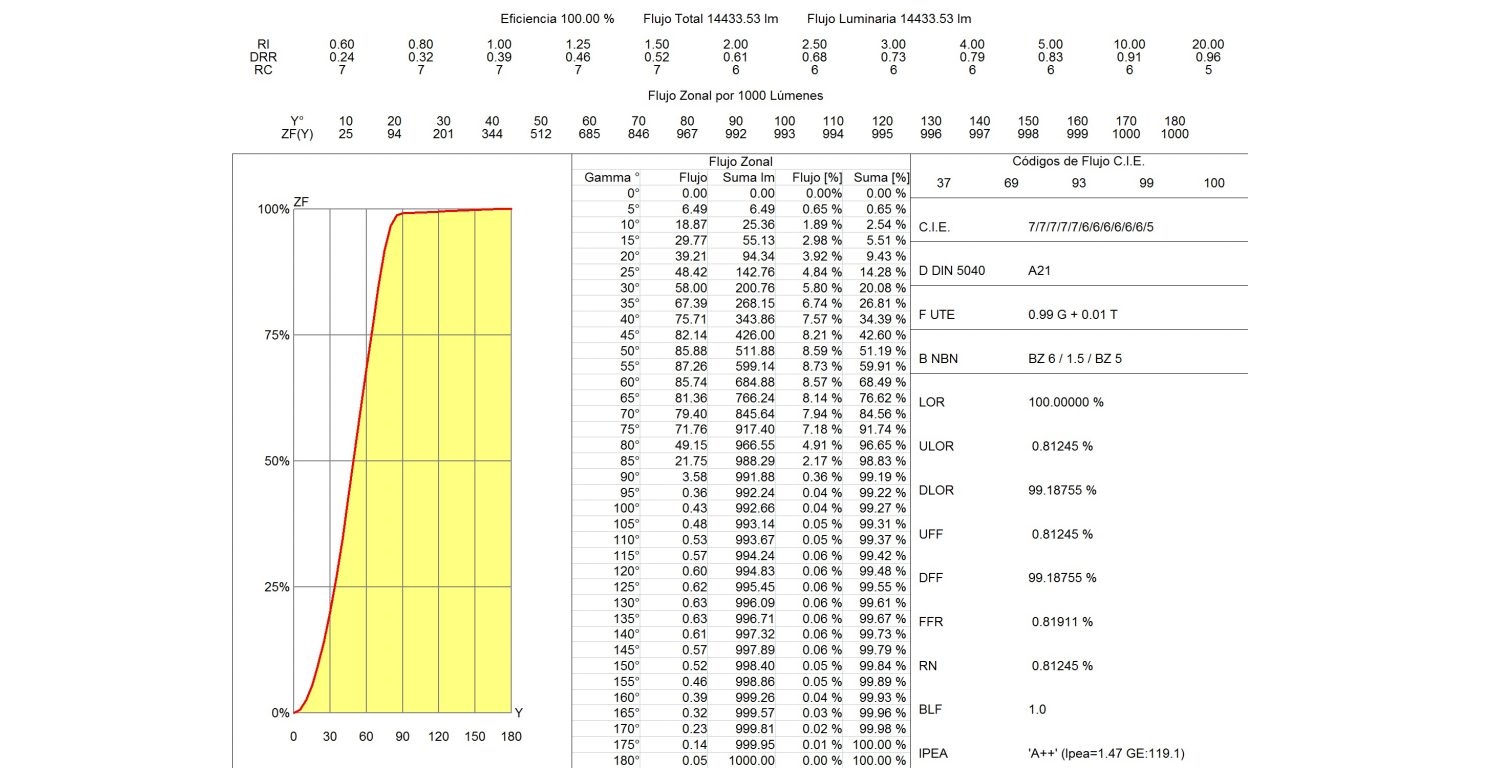Click the "Flujo Luminaria 14433.53 lm" label

point(888,19)
